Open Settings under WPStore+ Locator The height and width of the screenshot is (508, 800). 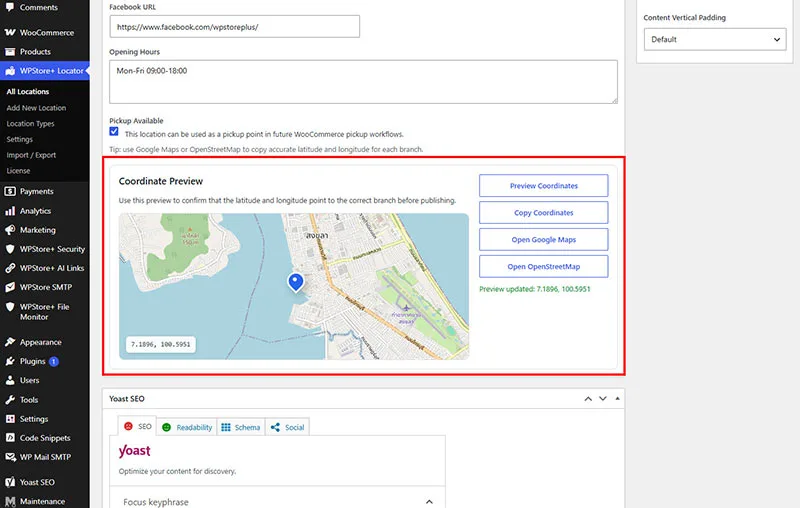[x=19, y=139]
